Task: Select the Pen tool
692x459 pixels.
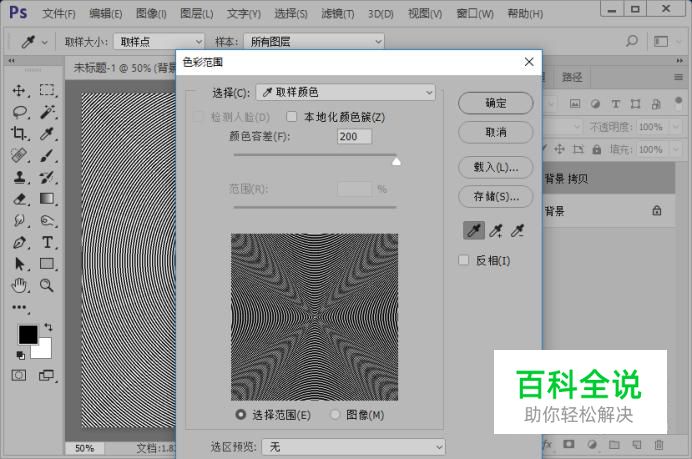Action: tap(19, 242)
